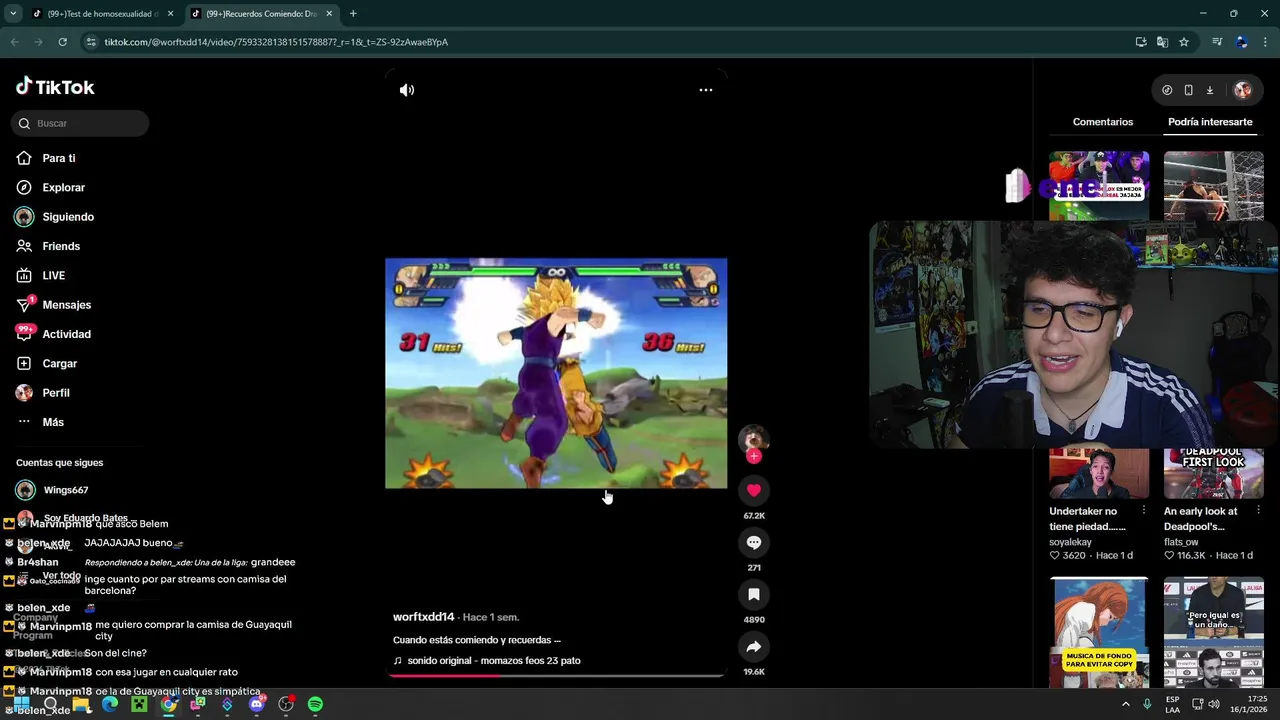
Task: Click the TikTok logo
Action: tap(55, 87)
